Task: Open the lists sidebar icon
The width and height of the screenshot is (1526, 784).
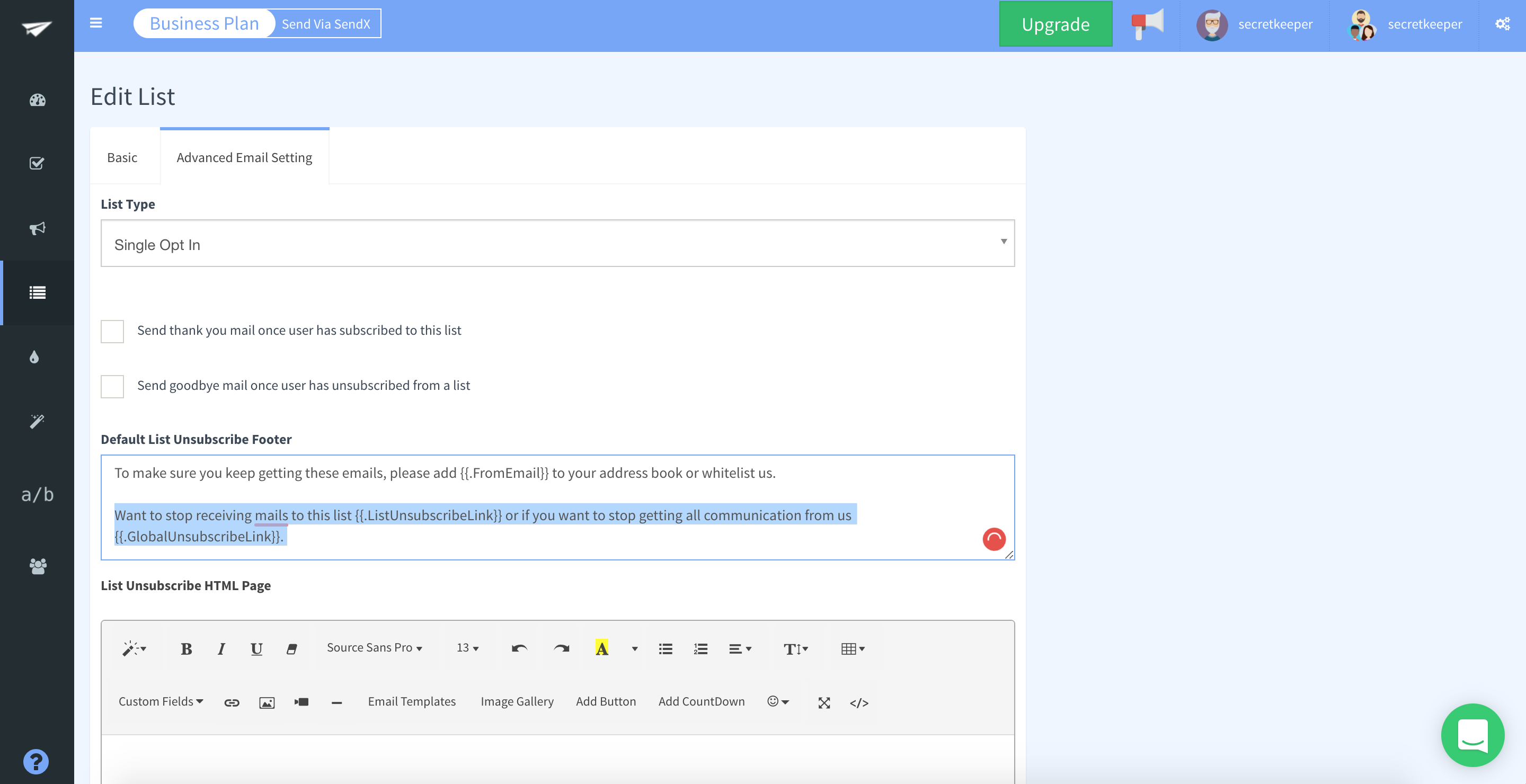Action: pos(37,292)
